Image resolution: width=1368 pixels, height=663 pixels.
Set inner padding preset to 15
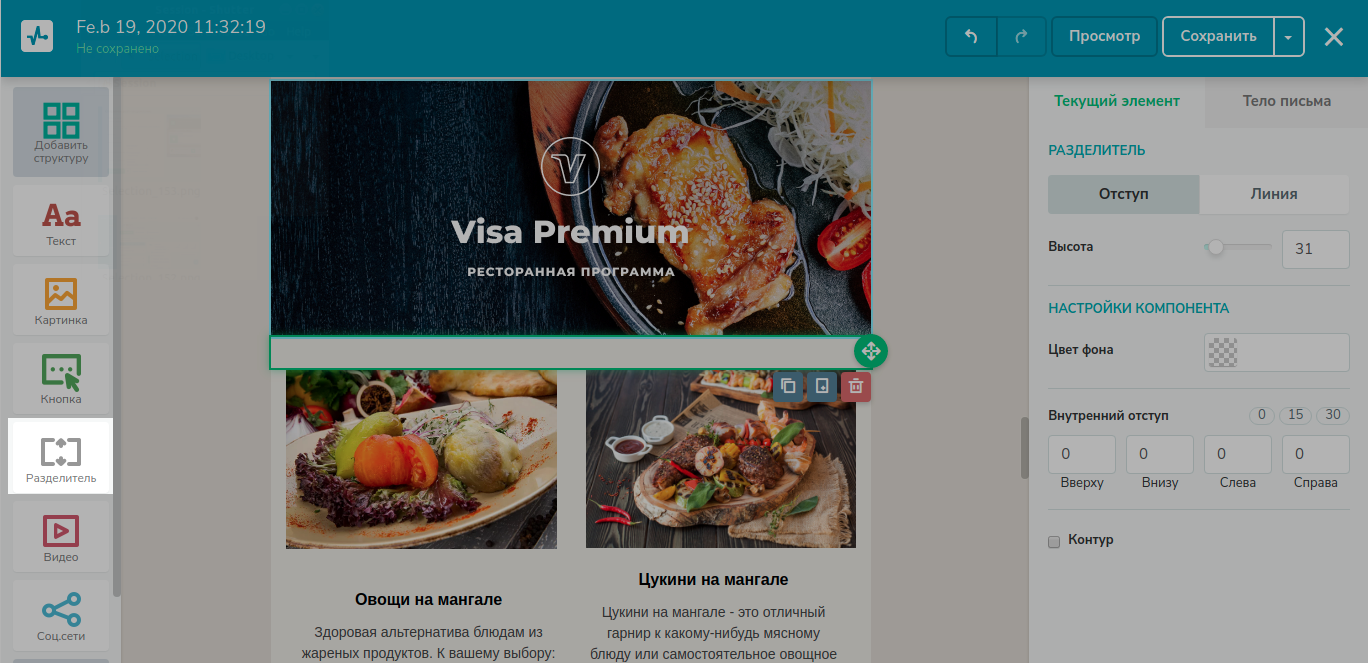pos(1296,415)
